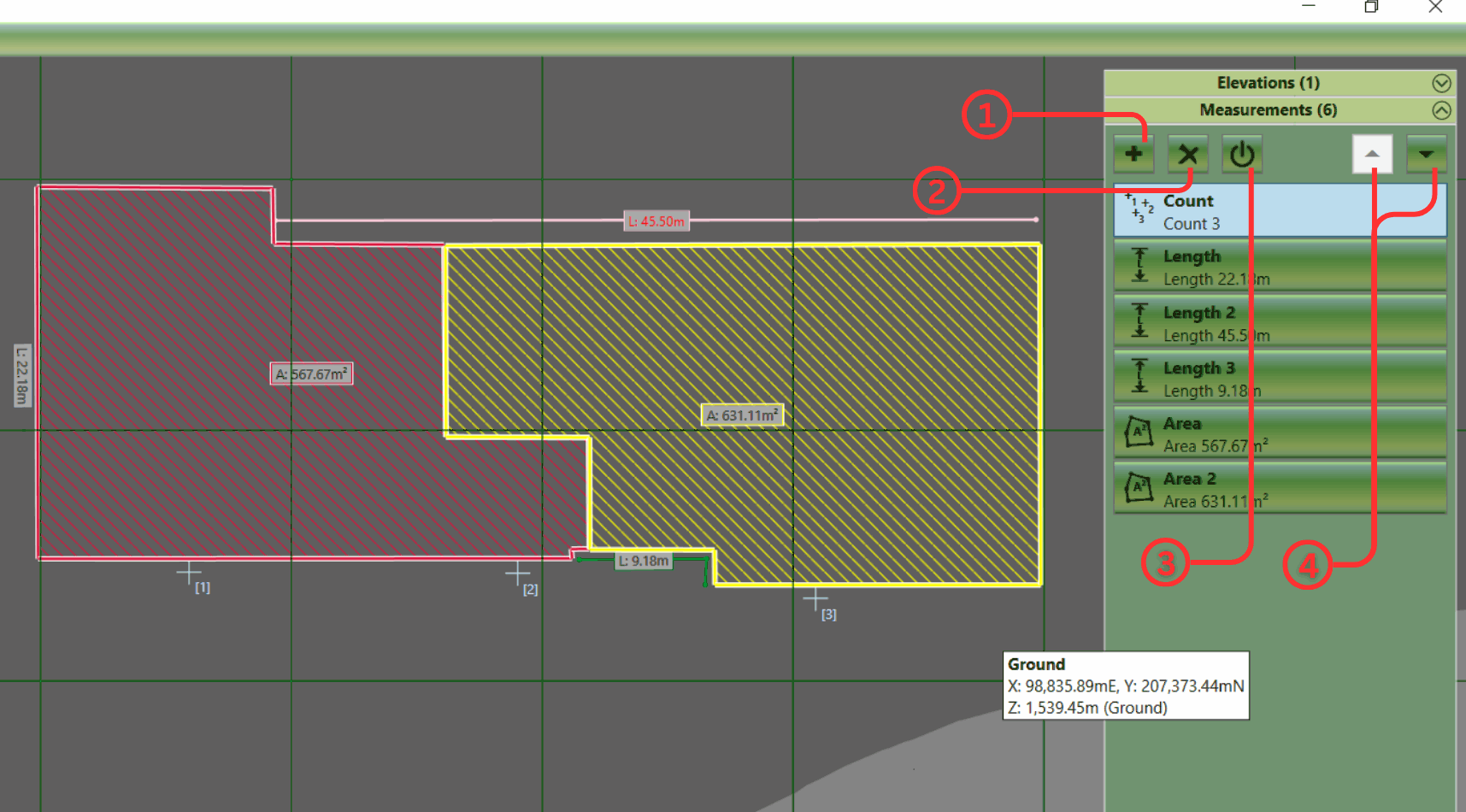
Task: Click the delete measurement X button
Action: (x=1187, y=155)
